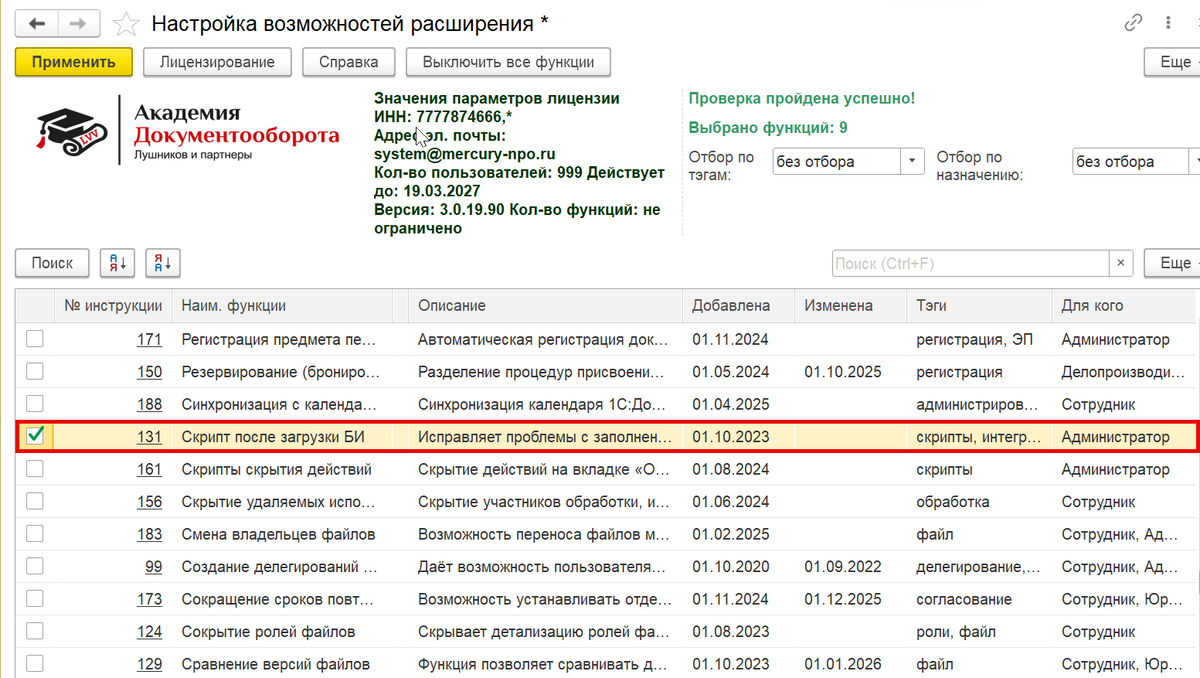
Task: Open the Отбор по назначению combo box
Action: tap(1134, 161)
